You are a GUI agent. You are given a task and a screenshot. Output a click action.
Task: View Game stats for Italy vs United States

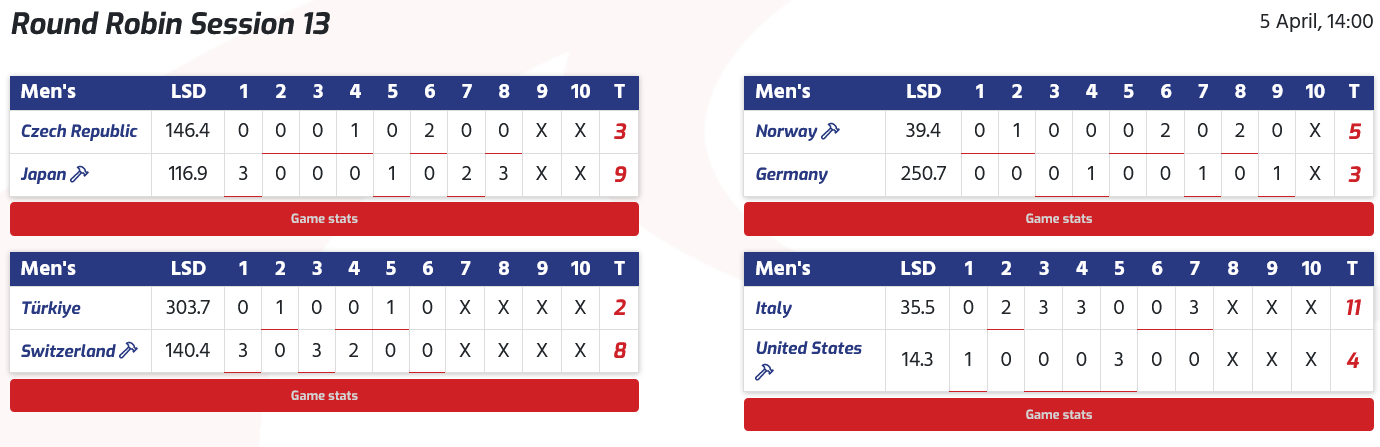tap(1059, 414)
